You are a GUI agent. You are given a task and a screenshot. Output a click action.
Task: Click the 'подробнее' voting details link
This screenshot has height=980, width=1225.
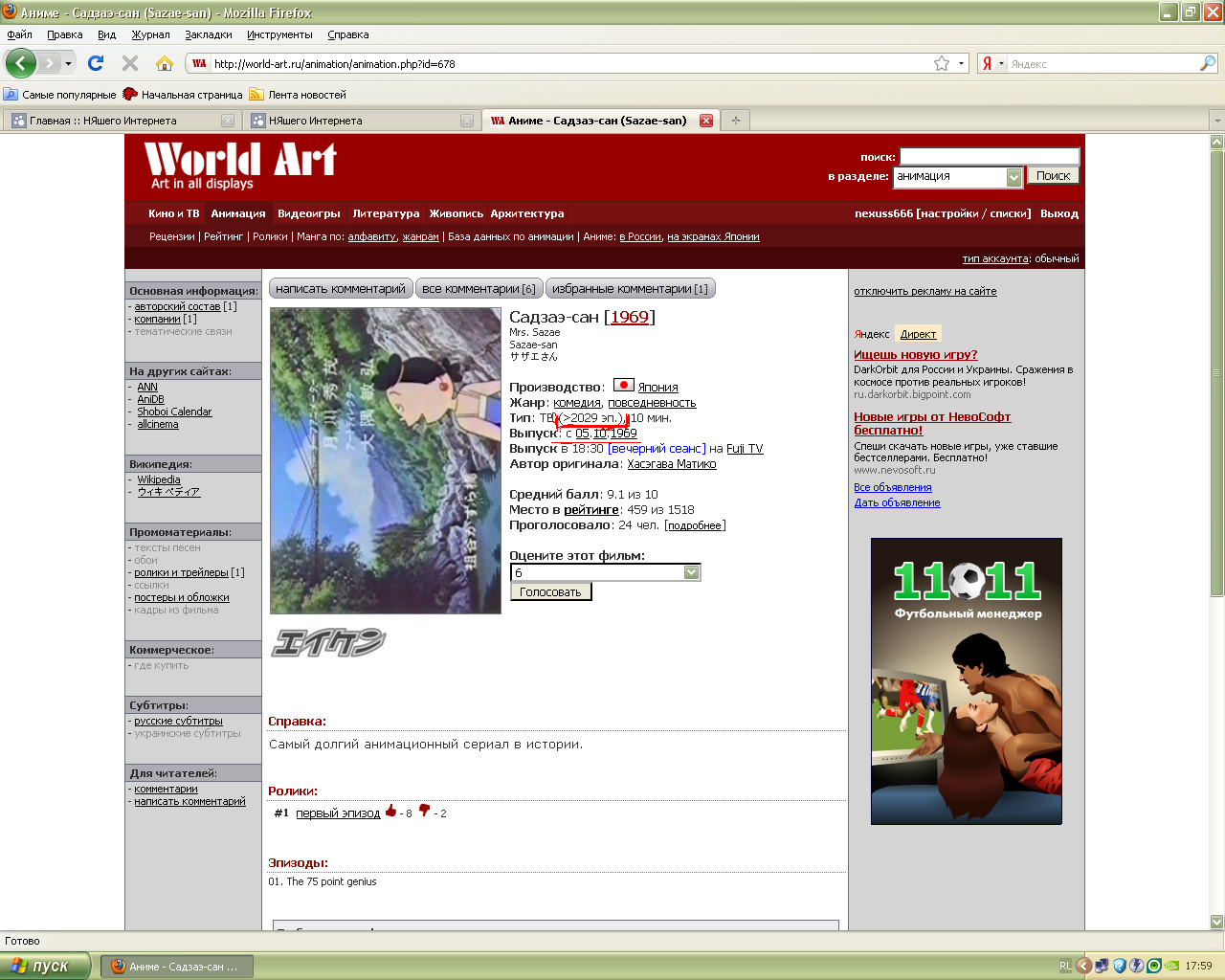coord(695,525)
